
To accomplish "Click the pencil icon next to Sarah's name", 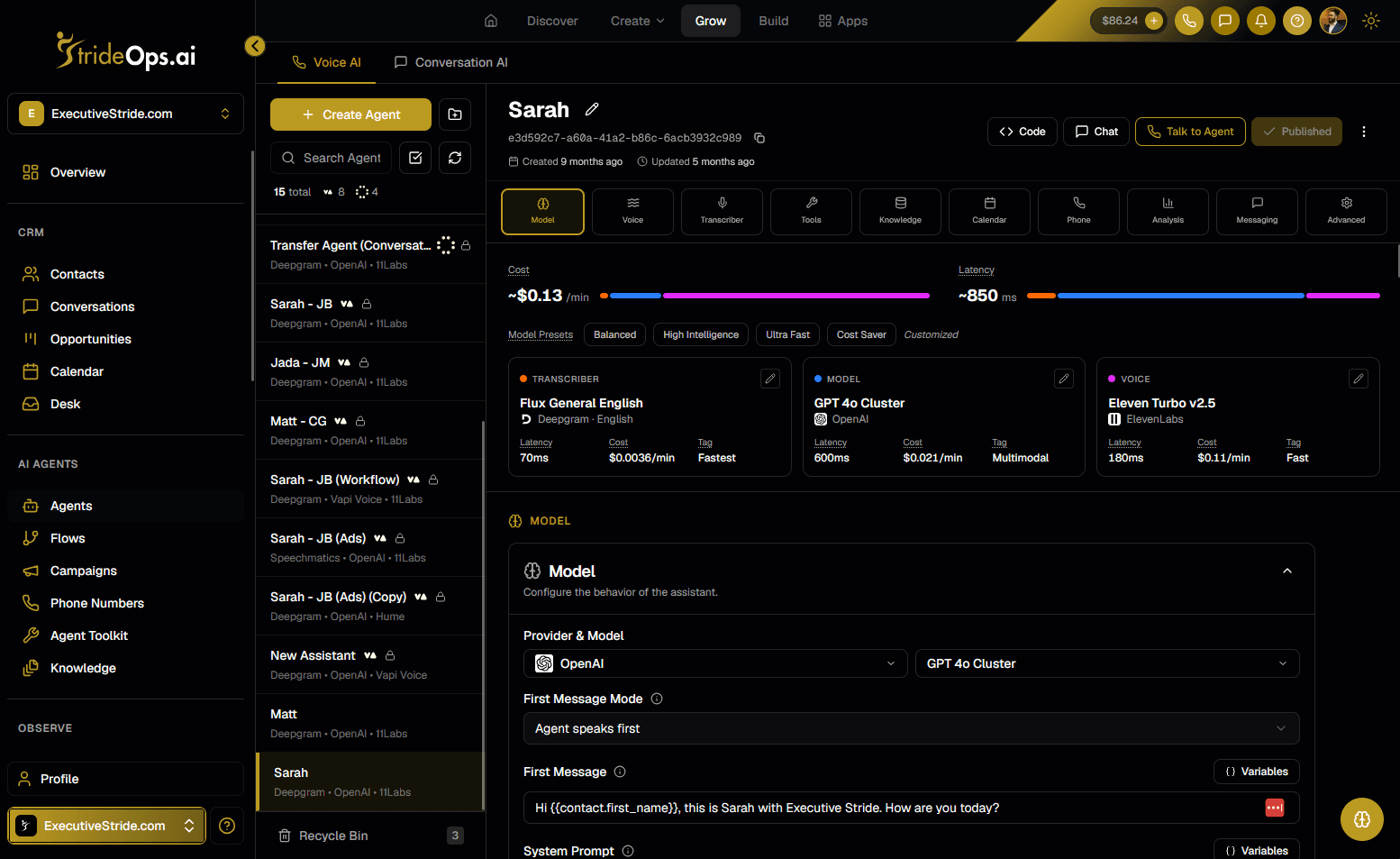I will 592,109.
